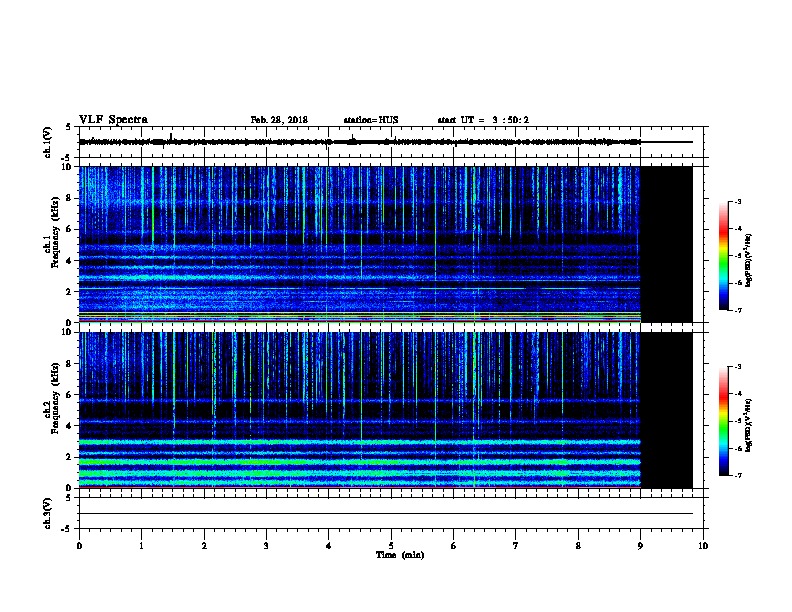Image resolution: width=792 pixels, height=612 pixels.
Task: Select the "start UT = 3:50:2" text
Action: point(483,120)
